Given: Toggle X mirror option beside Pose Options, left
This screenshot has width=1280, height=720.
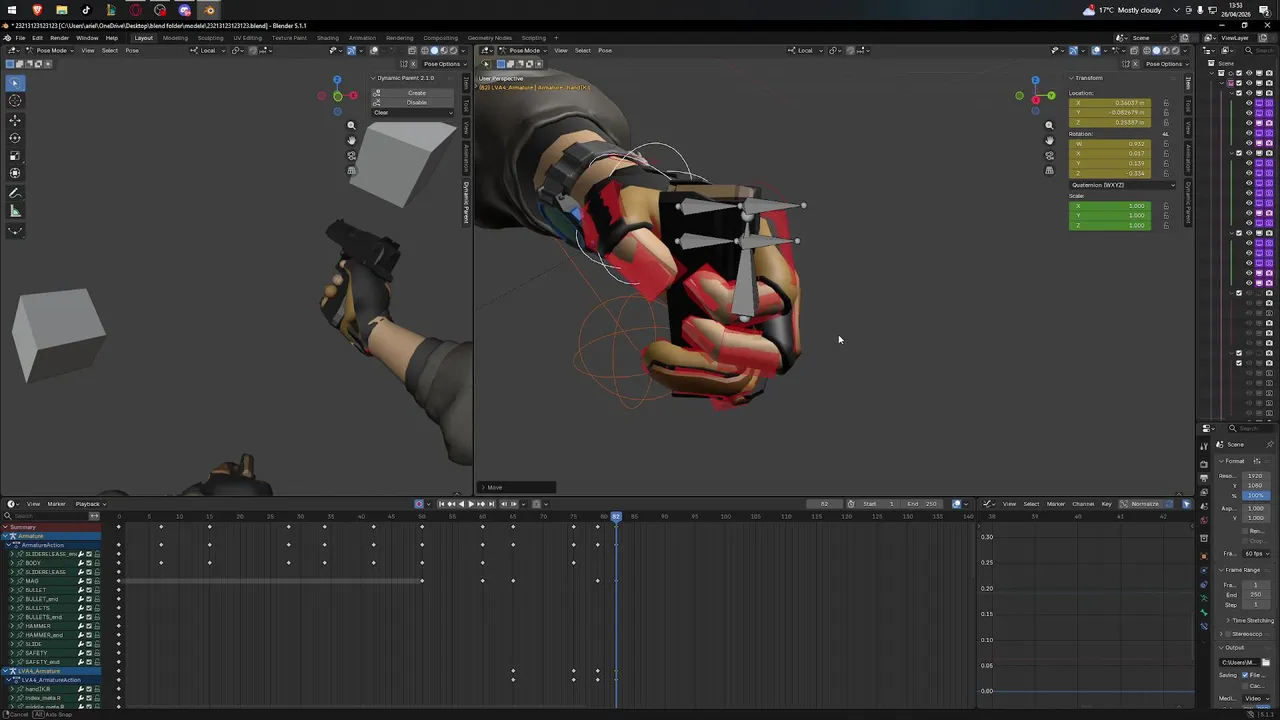Looking at the screenshot, I should point(412,64).
